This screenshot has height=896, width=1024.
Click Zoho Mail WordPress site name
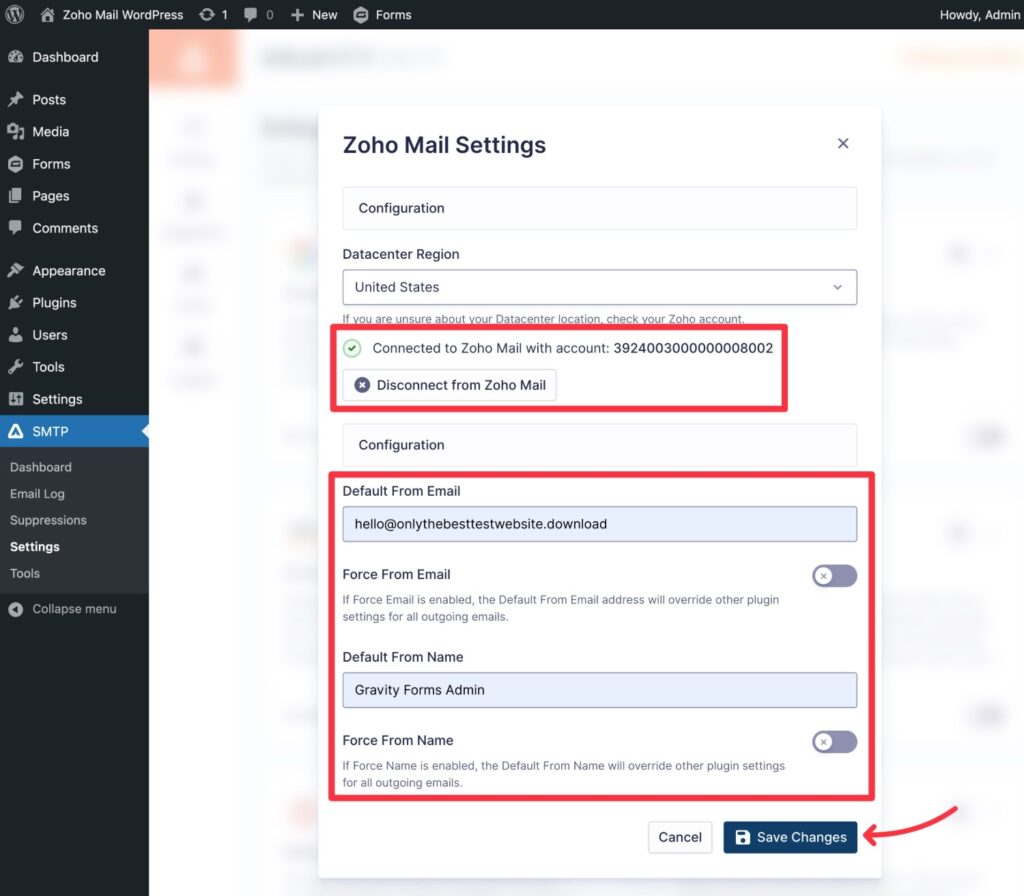pyautogui.click(x=123, y=14)
